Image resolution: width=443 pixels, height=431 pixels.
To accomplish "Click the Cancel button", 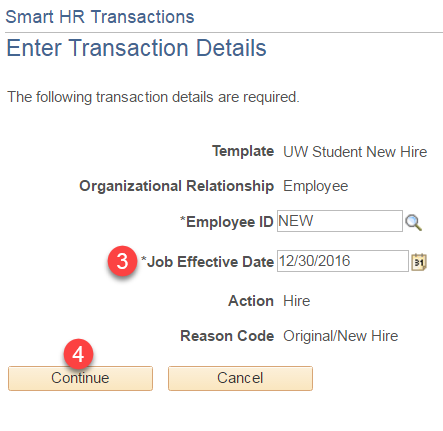I will [x=240, y=378].
